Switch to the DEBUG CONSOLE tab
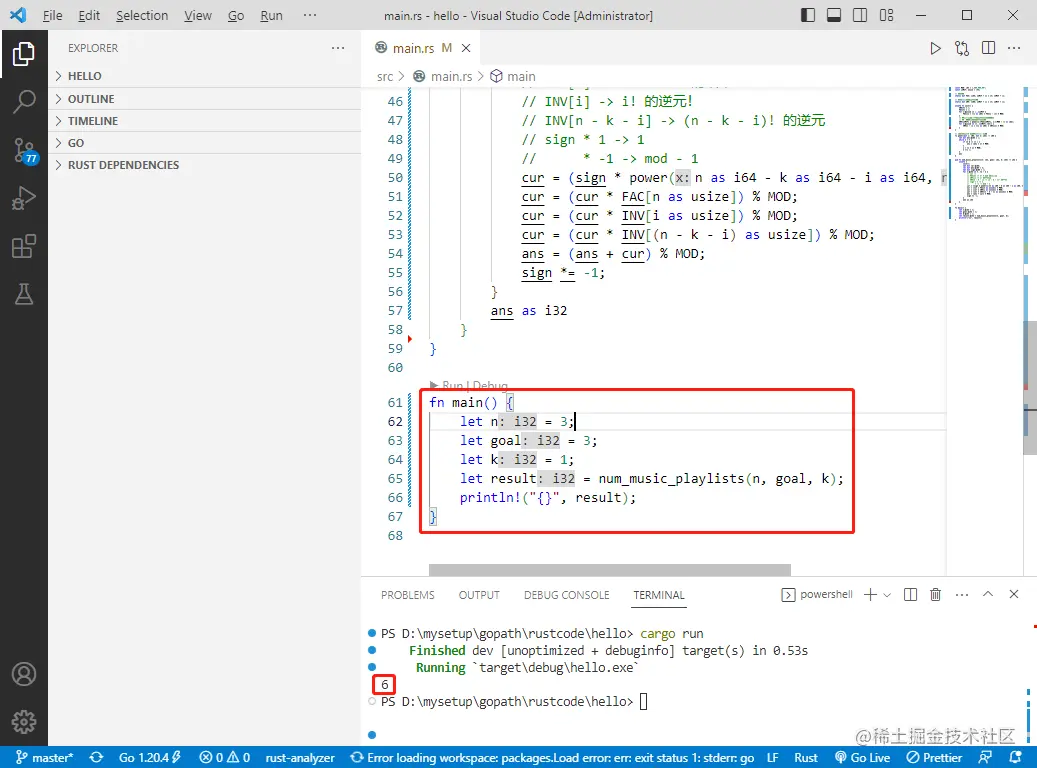Viewport: 1037px width, 768px height. click(x=566, y=595)
